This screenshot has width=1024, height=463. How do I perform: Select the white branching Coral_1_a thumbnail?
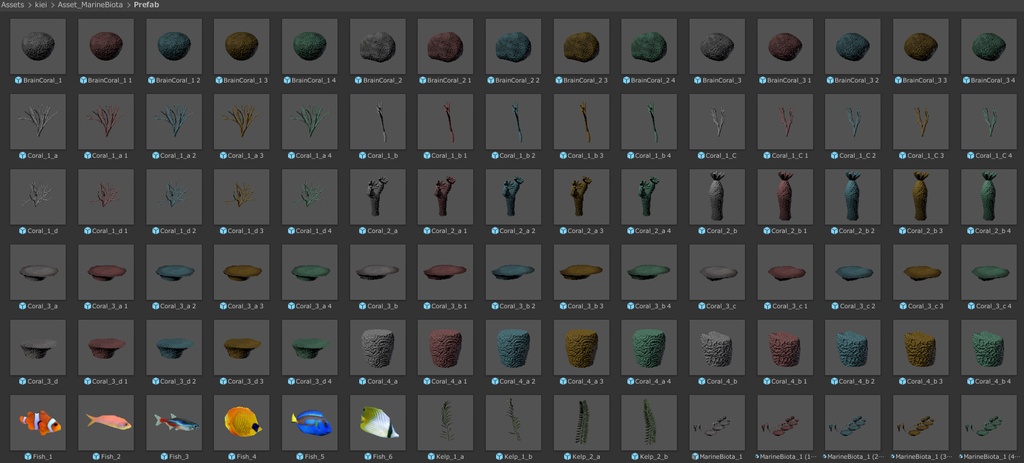coord(38,121)
